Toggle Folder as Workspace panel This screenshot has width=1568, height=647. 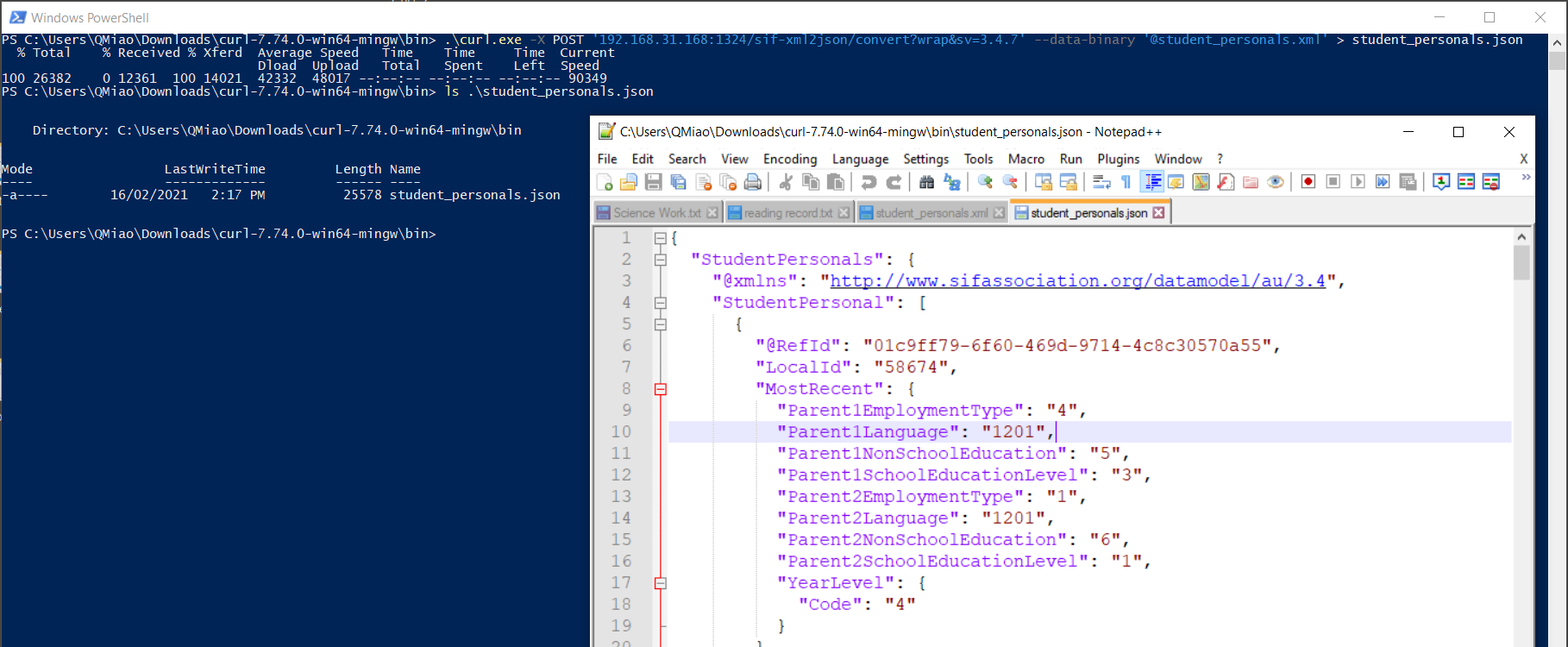pos(1251,182)
